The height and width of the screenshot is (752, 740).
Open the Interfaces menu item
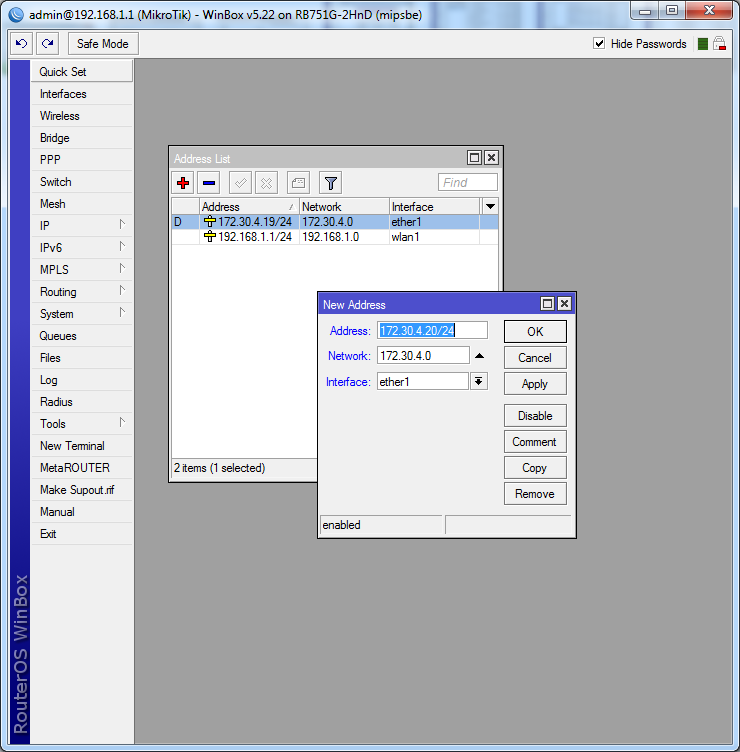click(x=82, y=94)
